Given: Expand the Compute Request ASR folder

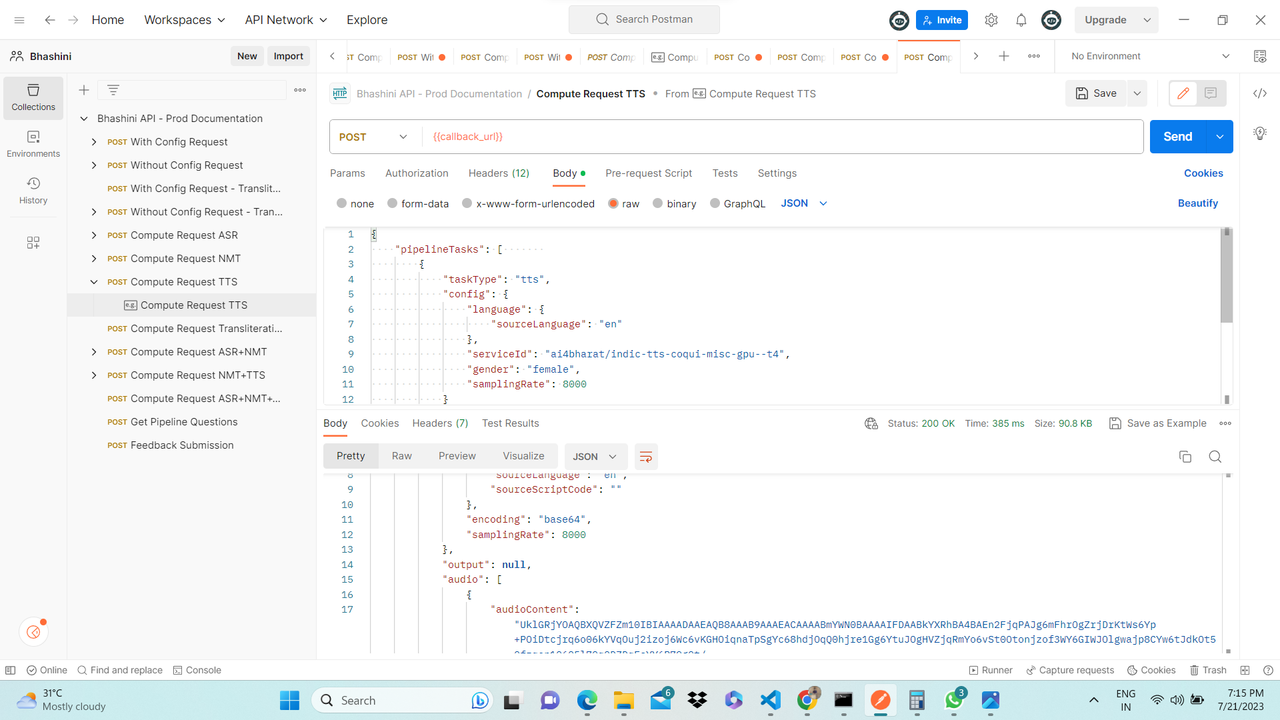Looking at the screenshot, I should (94, 235).
